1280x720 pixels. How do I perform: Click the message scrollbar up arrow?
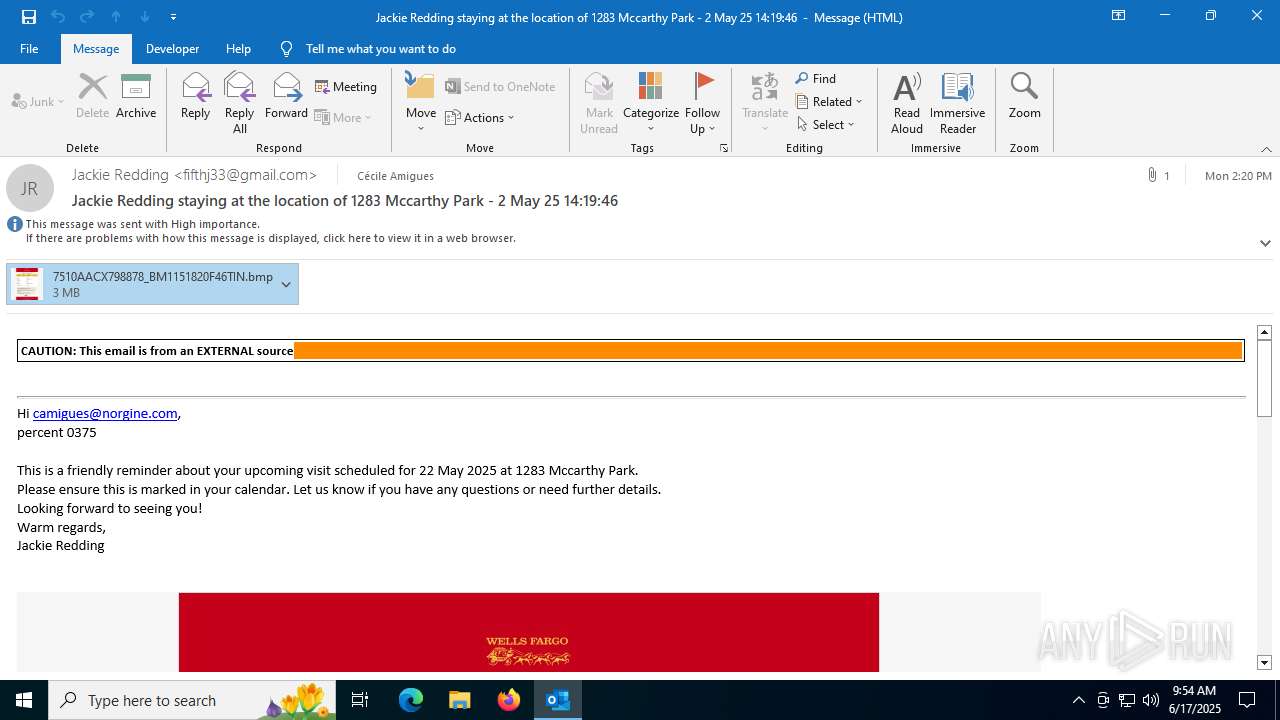(1264, 332)
